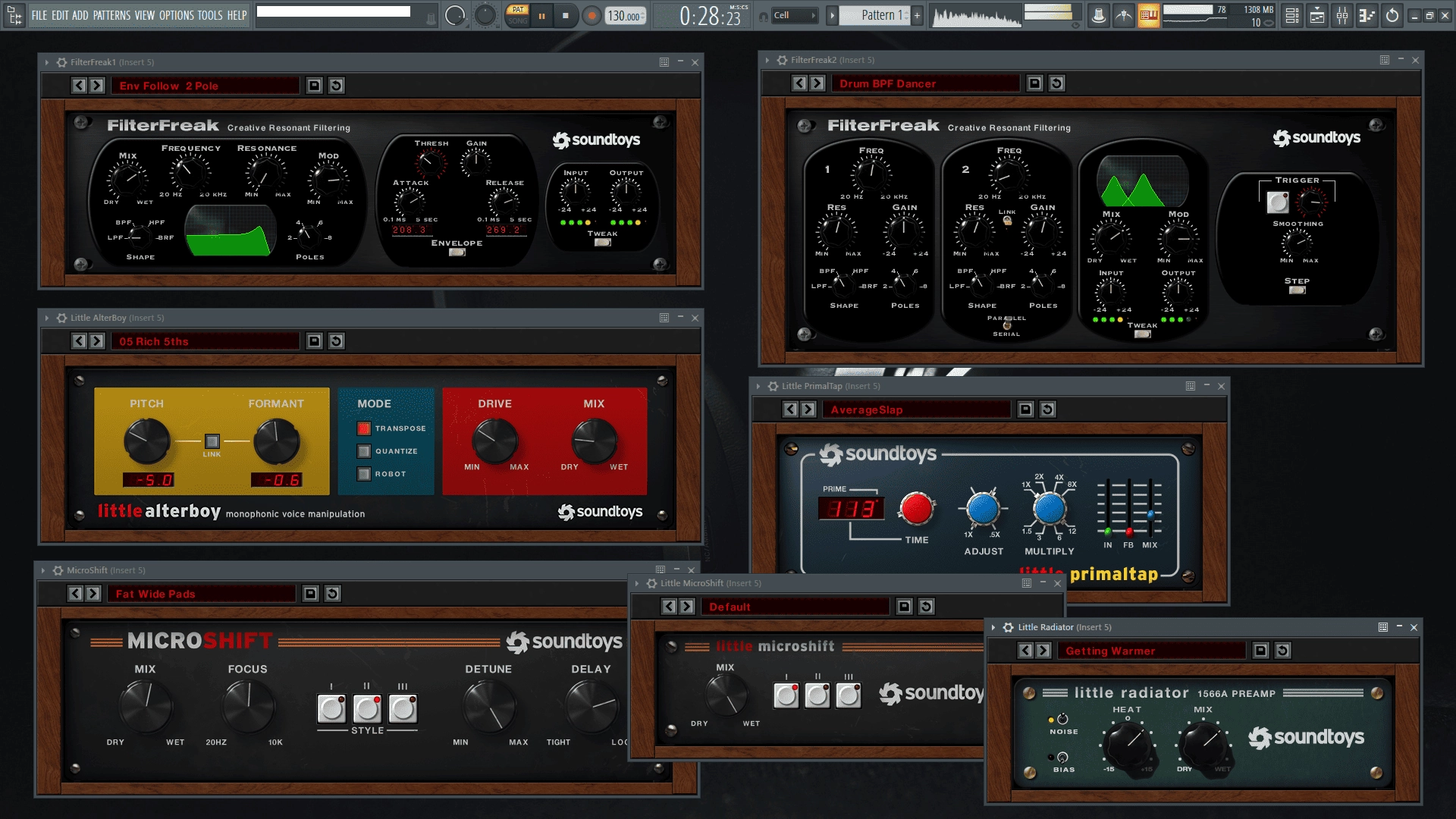
Task: Click the next preset arrow in FilterFreak1
Action: point(96,86)
